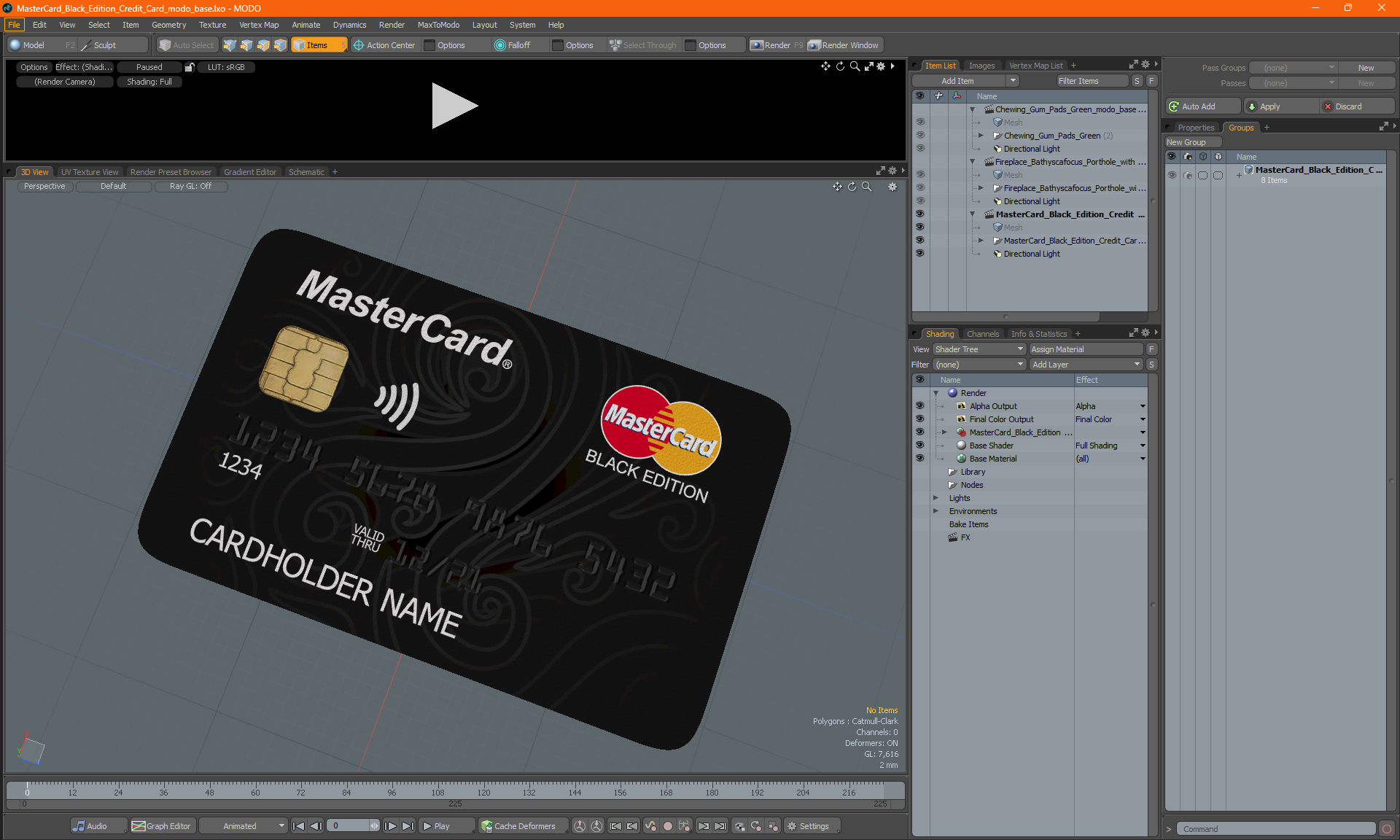Collapse the Fireplace_Bathyscafocus_Porthole scene
Viewport: 1400px width, 840px height.
972,162
